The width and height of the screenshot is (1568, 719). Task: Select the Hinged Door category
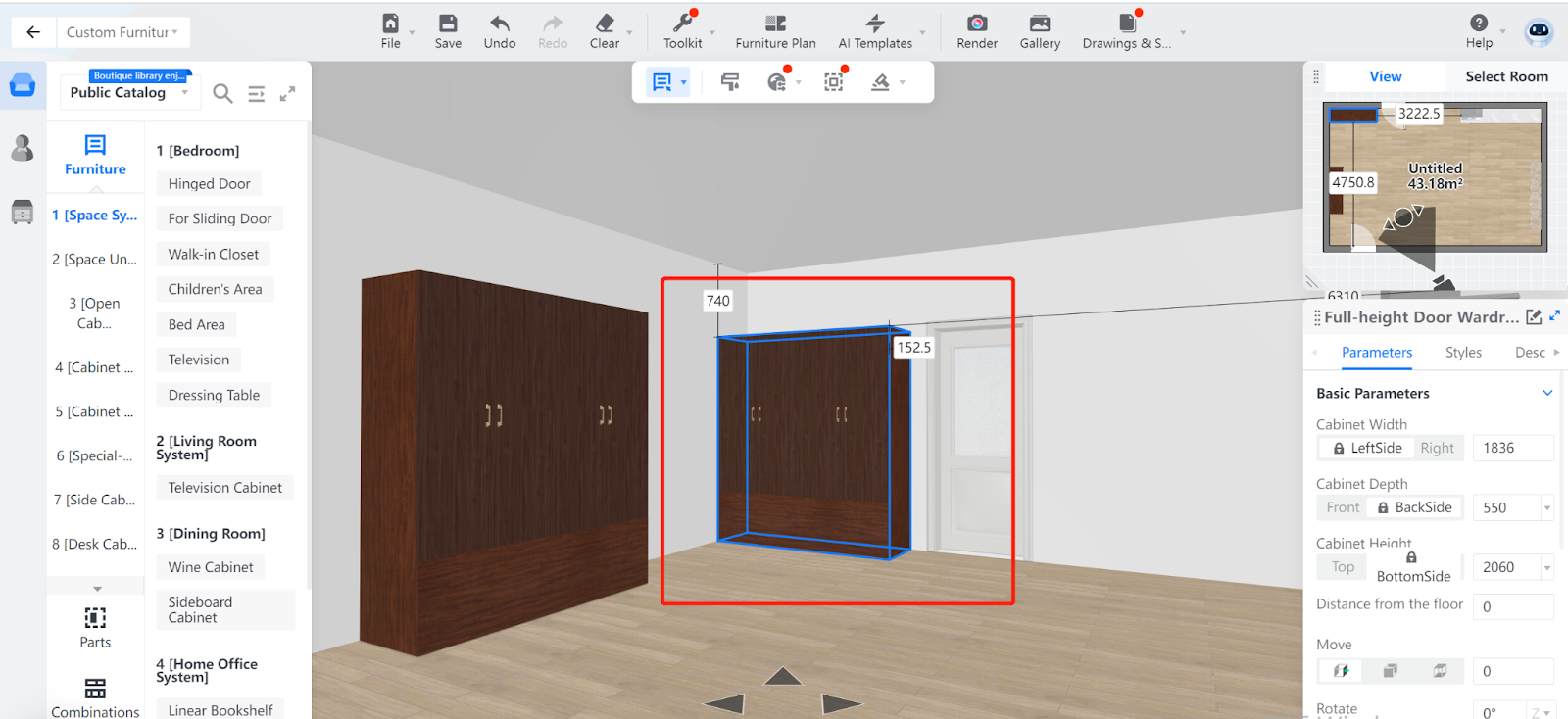click(x=209, y=184)
